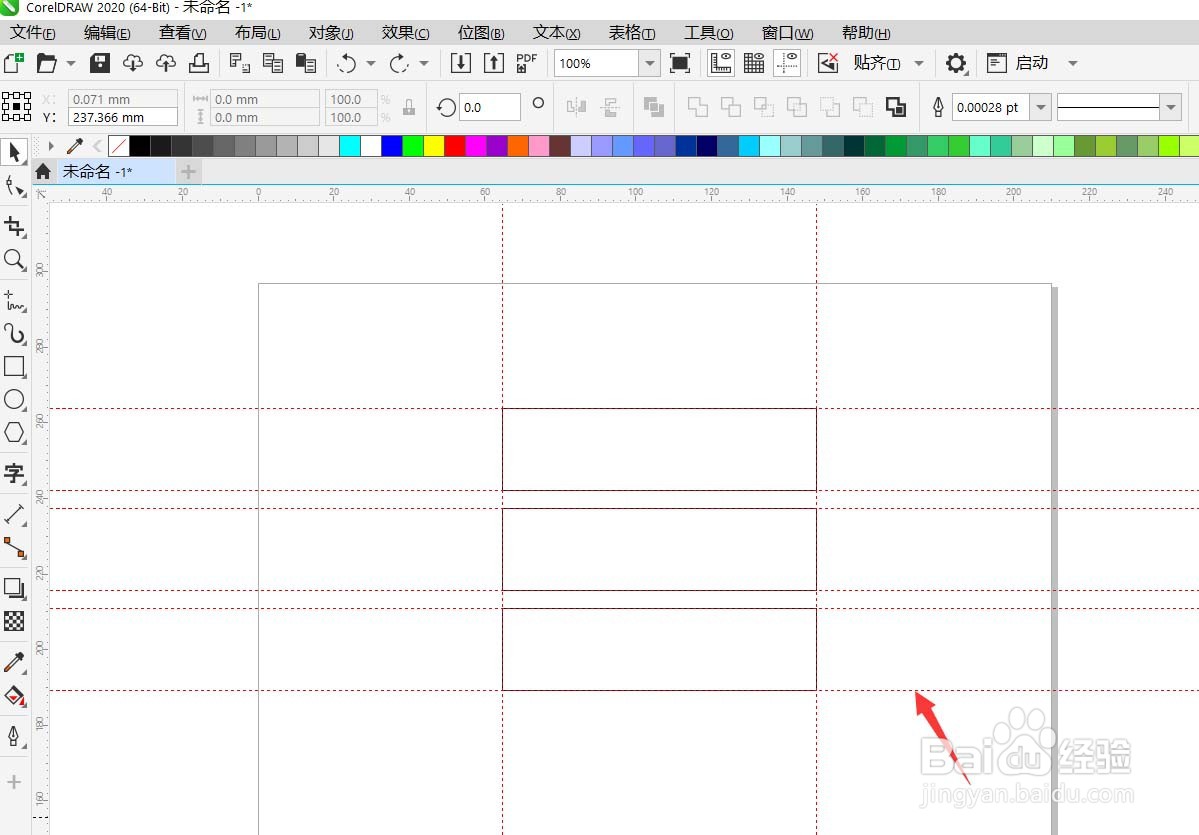Screen dimensions: 1199x835
Task: Click the Export icon
Action: coord(494,63)
